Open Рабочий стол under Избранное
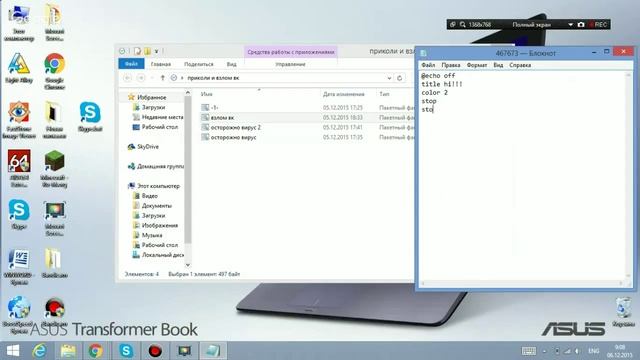The width and height of the screenshot is (640, 360). pyautogui.click(x=160, y=127)
